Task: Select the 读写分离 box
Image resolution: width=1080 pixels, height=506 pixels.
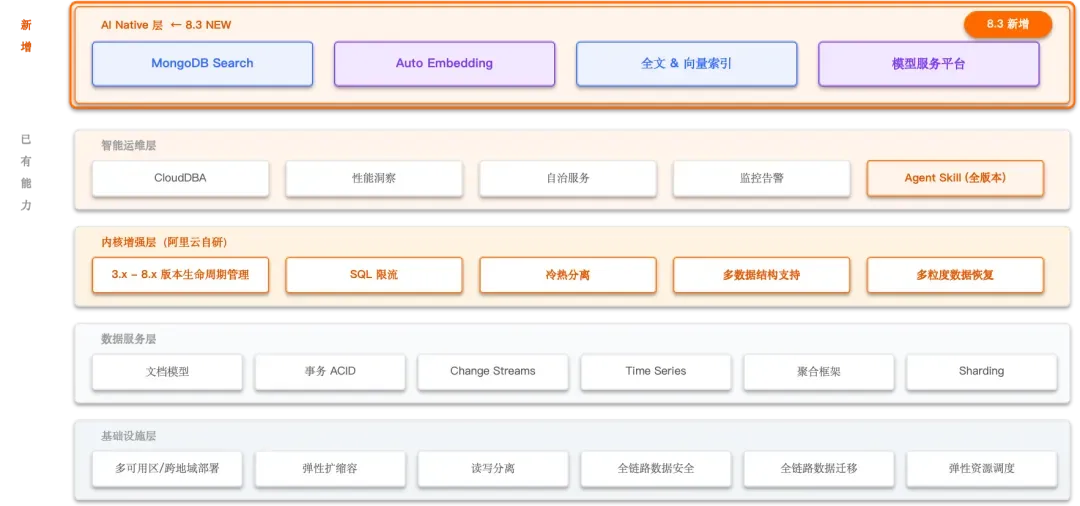Action: click(493, 469)
